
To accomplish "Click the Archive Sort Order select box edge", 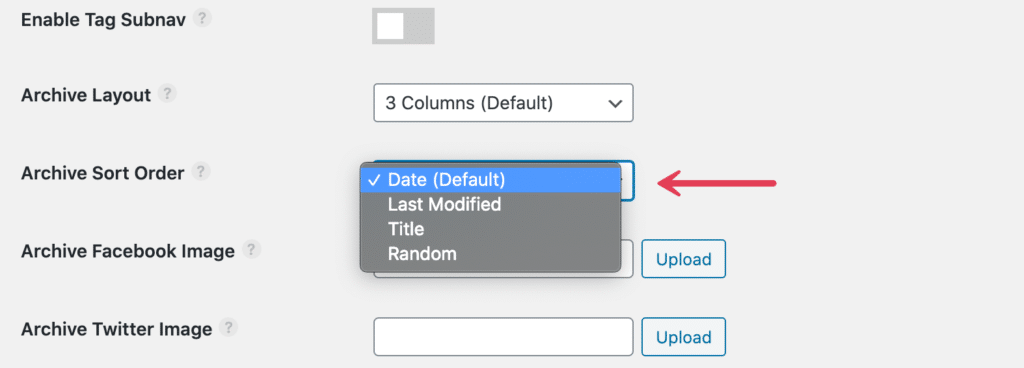I will 627,180.
